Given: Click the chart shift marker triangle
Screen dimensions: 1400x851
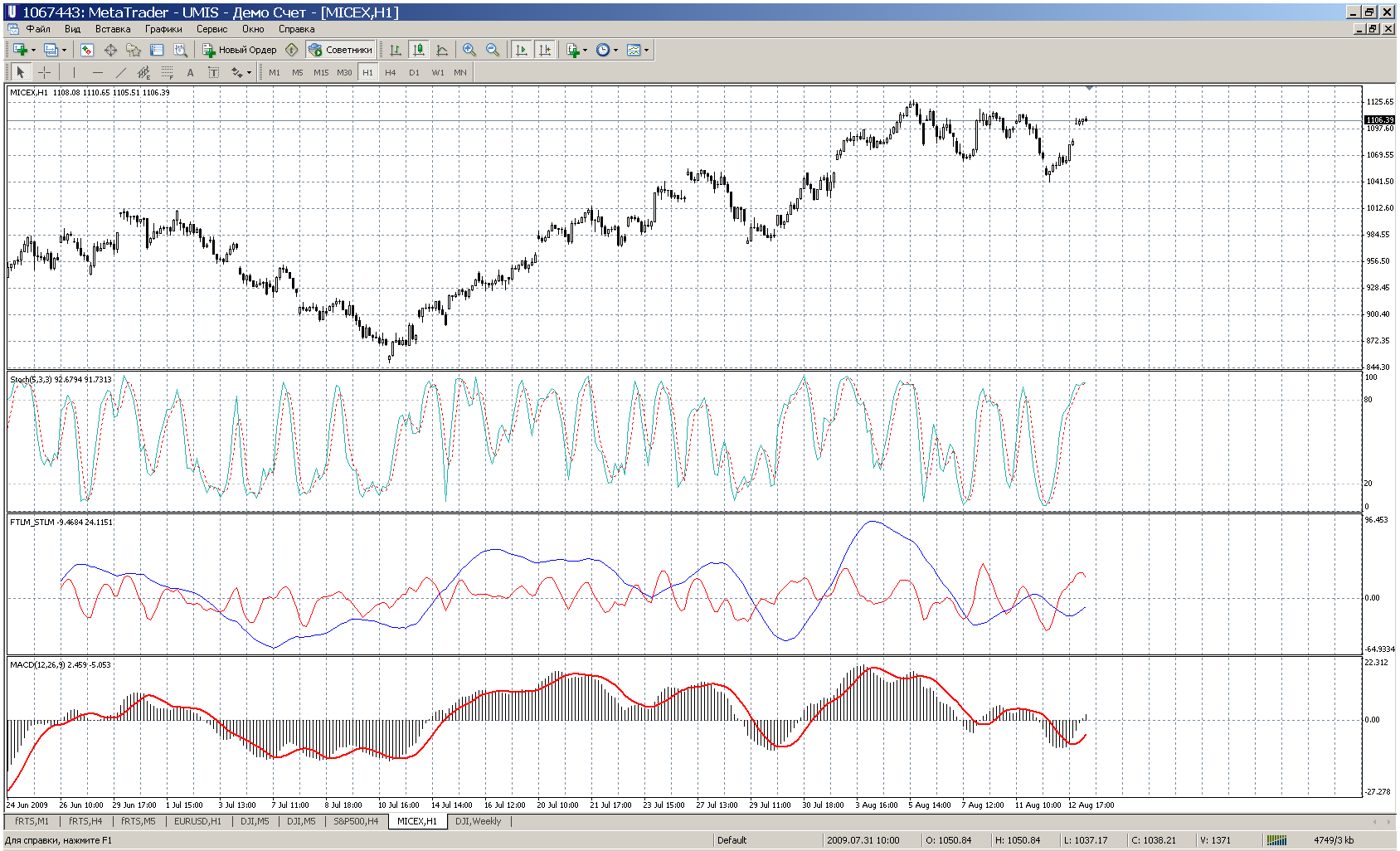Looking at the screenshot, I should (x=1089, y=88).
